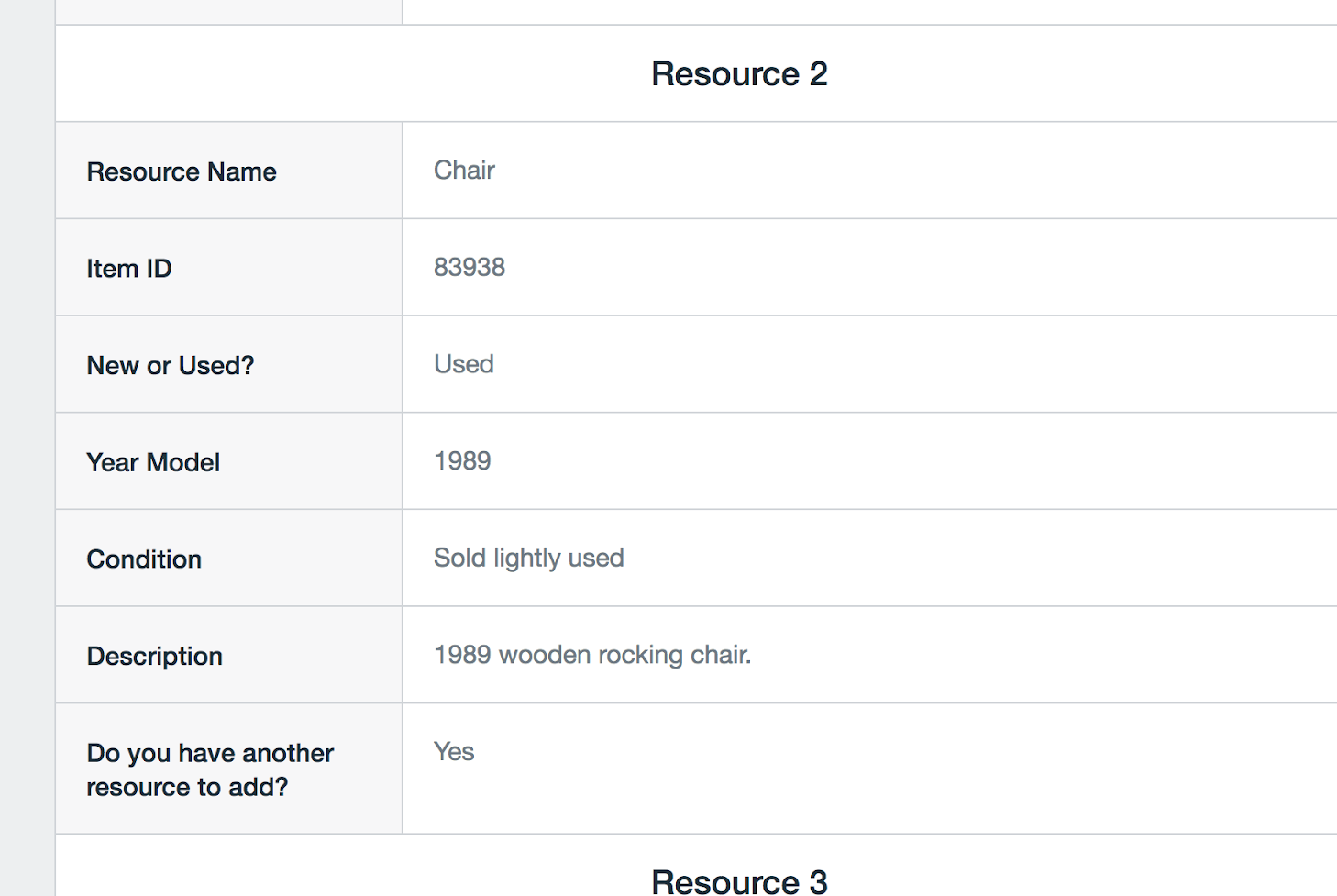Select the Yes answer value

point(454,752)
